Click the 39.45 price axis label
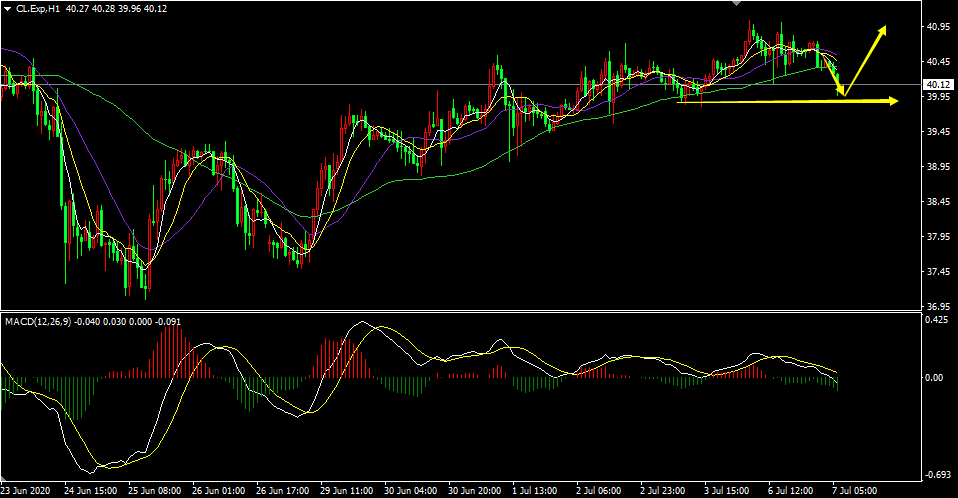The height and width of the screenshot is (498, 958). tap(938, 131)
